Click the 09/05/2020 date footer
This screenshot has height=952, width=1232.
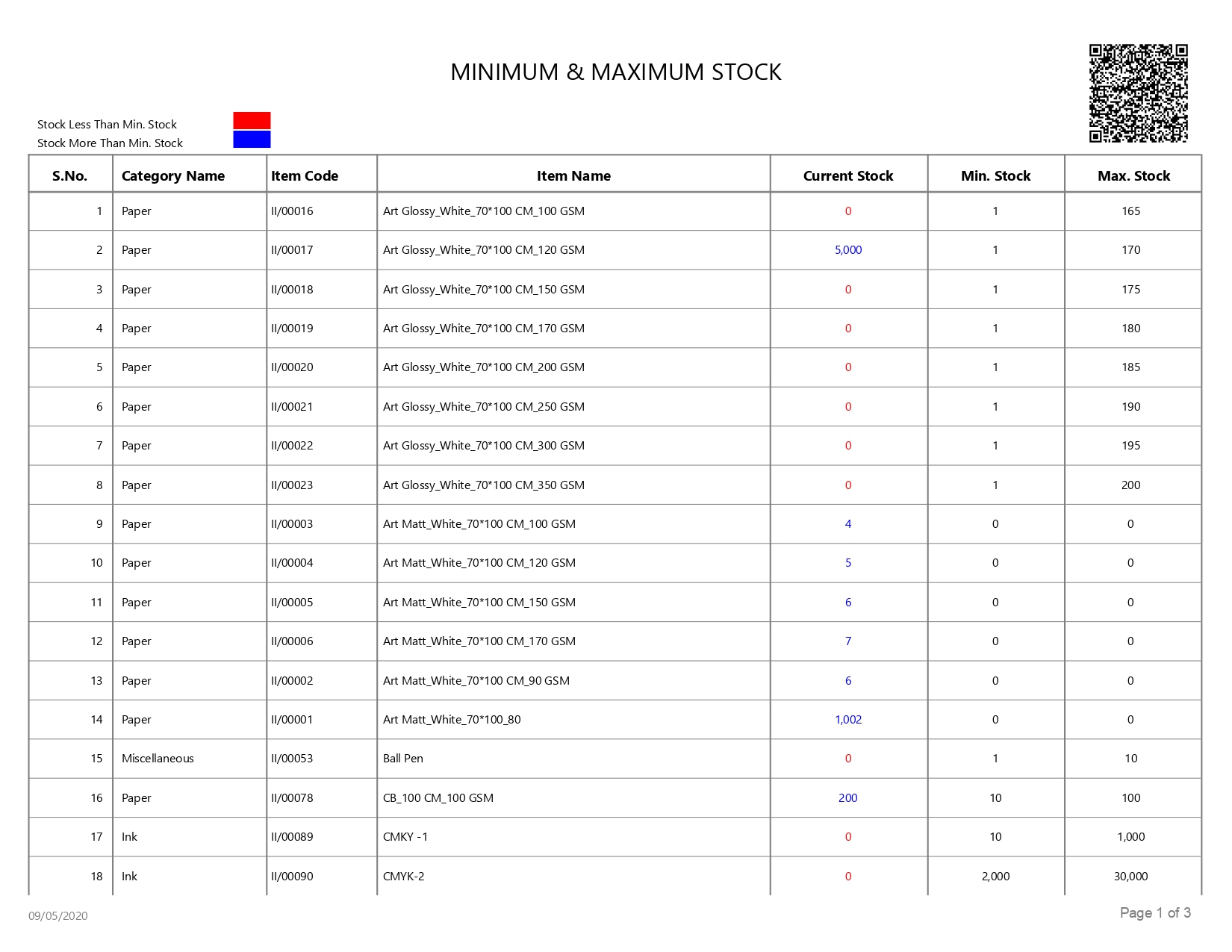tap(58, 916)
